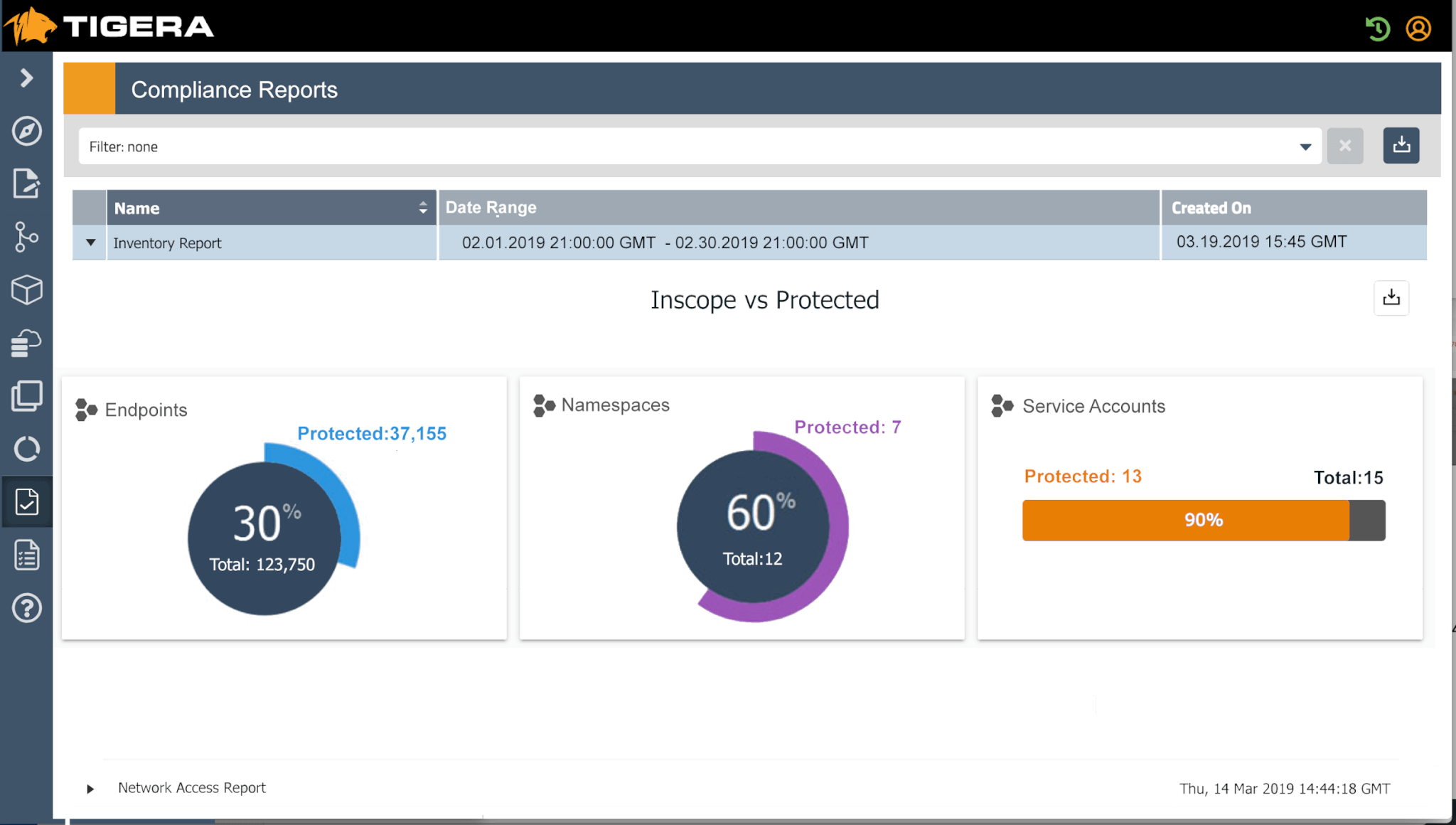Click the Endpoints card icon
1456x825 pixels.
click(86, 410)
